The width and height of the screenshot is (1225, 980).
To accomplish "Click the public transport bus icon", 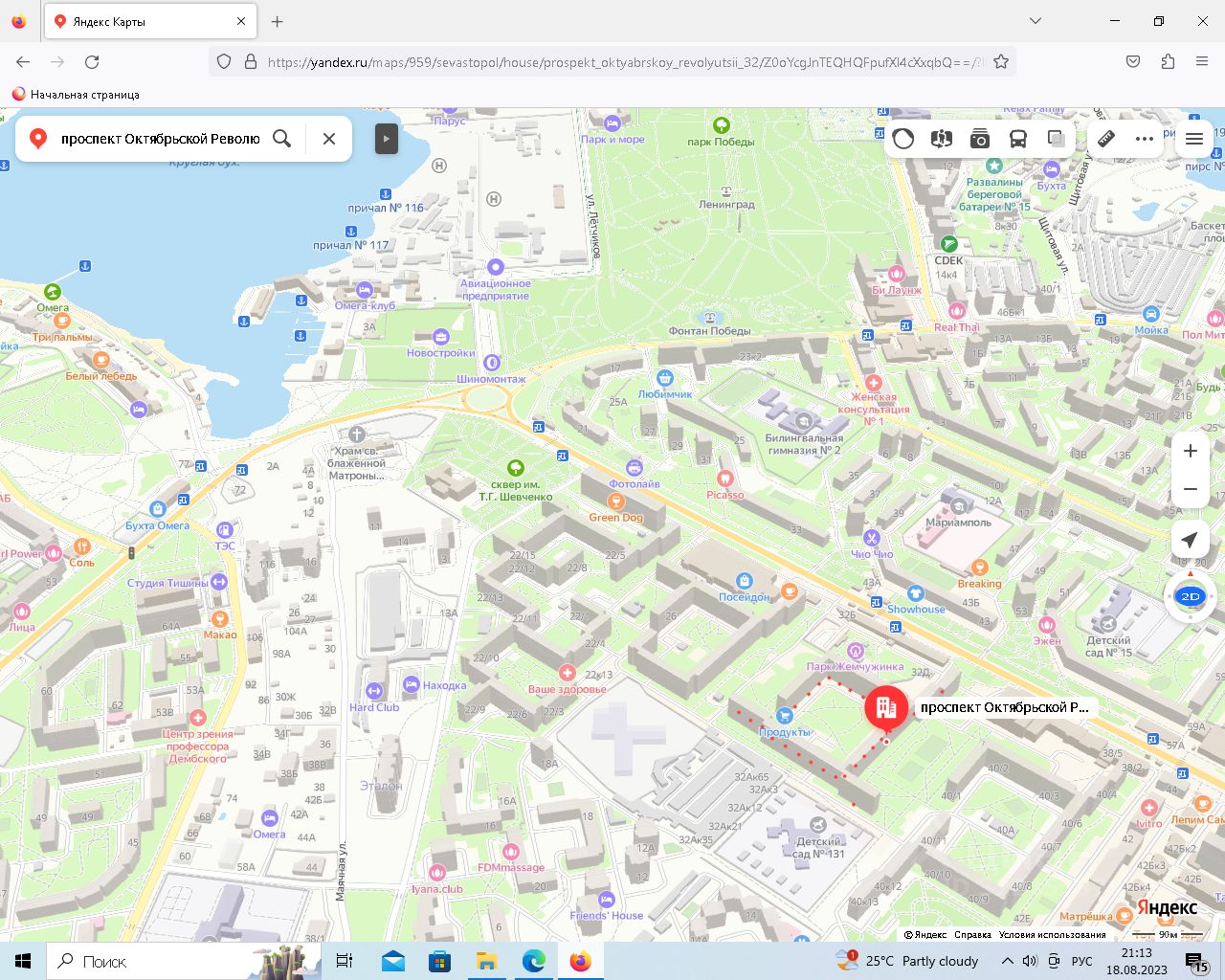I will (x=1018, y=139).
